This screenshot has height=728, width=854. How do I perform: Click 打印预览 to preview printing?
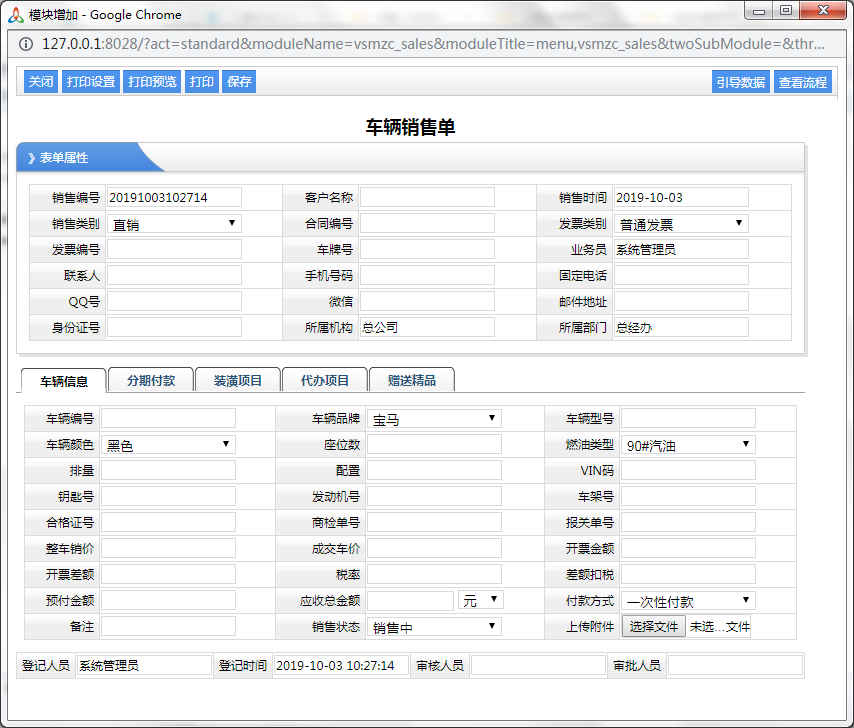click(x=152, y=82)
